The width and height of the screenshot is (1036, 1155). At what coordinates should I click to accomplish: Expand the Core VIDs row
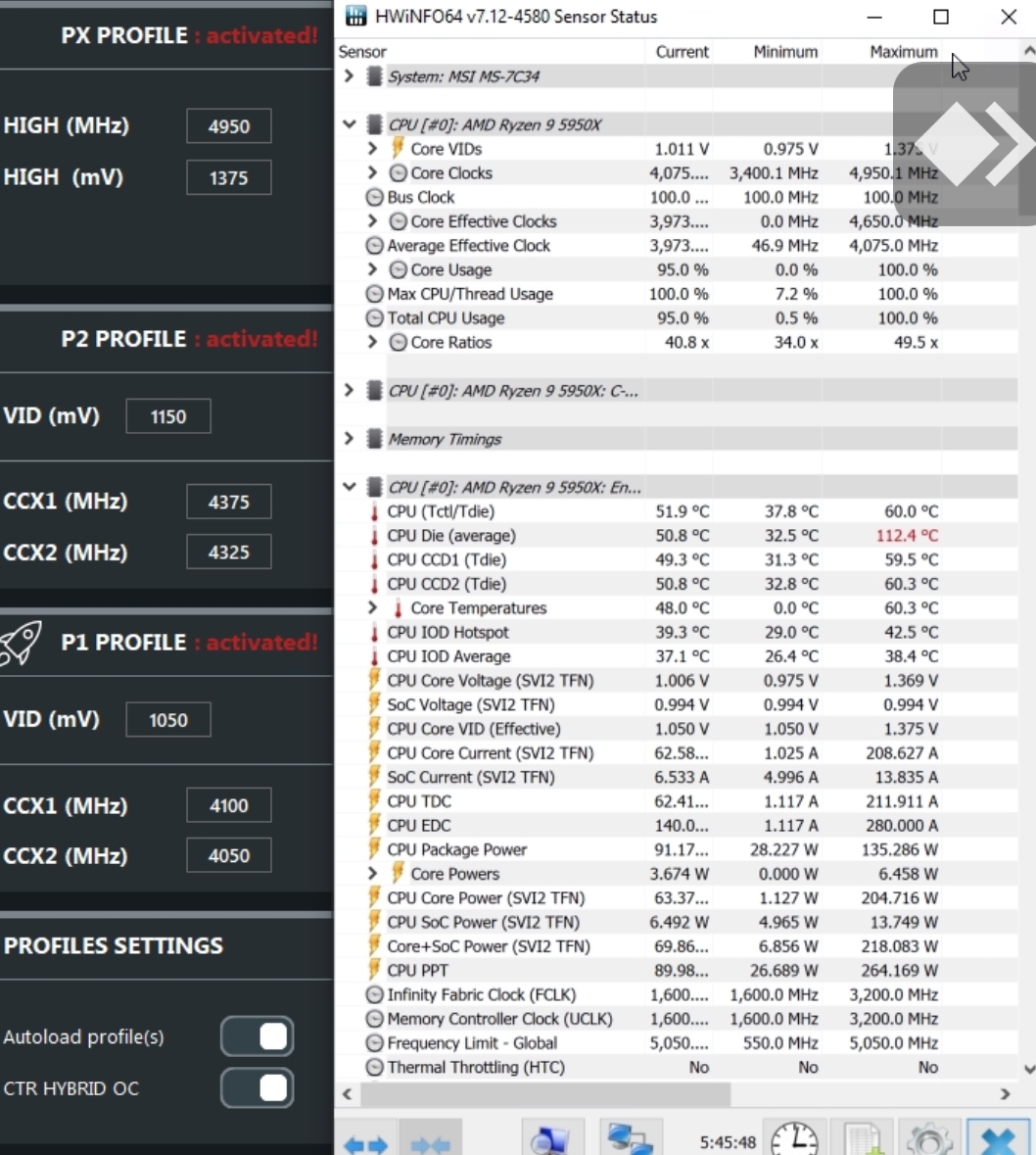click(x=372, y=149)
